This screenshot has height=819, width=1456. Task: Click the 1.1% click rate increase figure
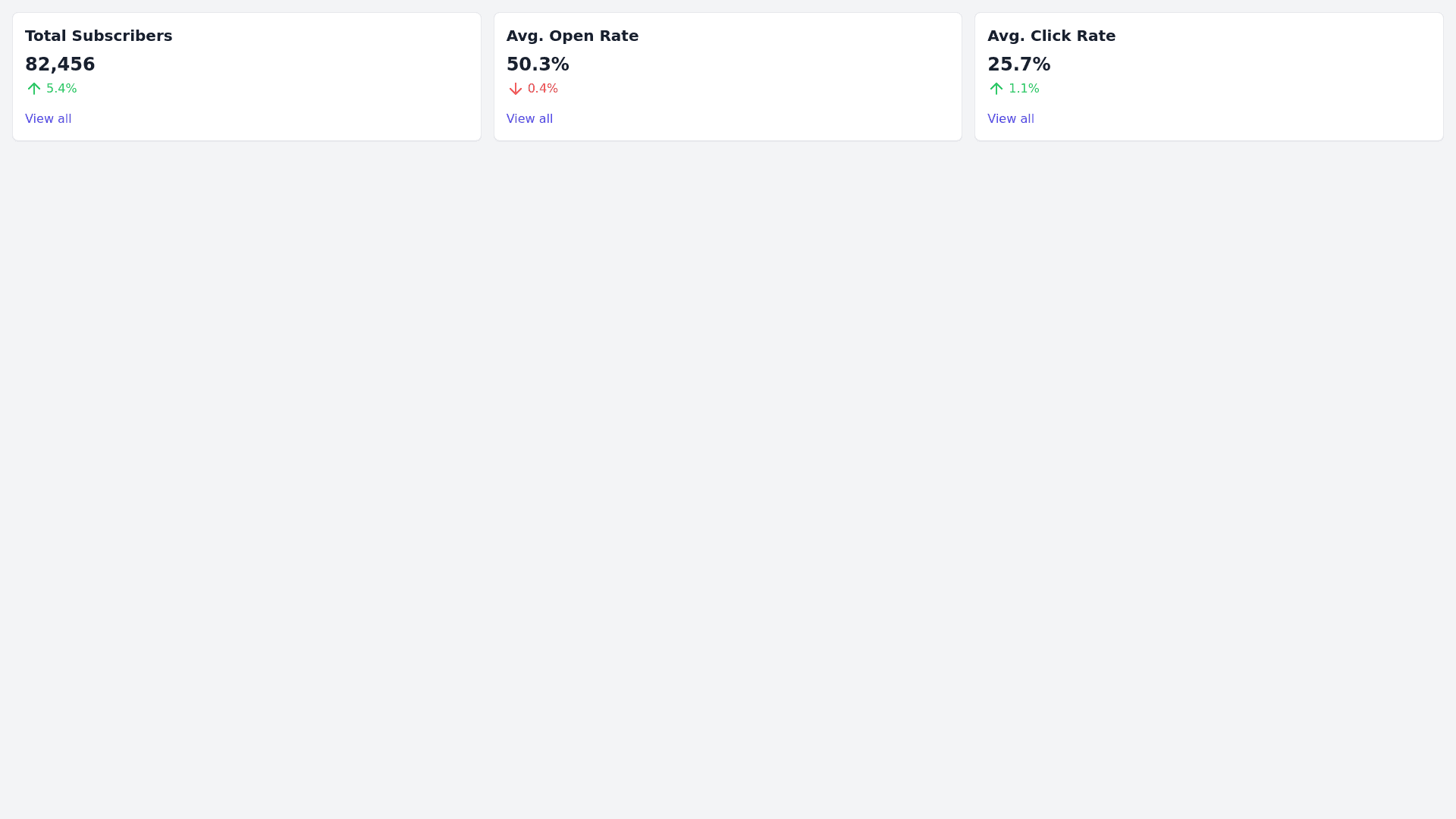tap(1024, 89)
